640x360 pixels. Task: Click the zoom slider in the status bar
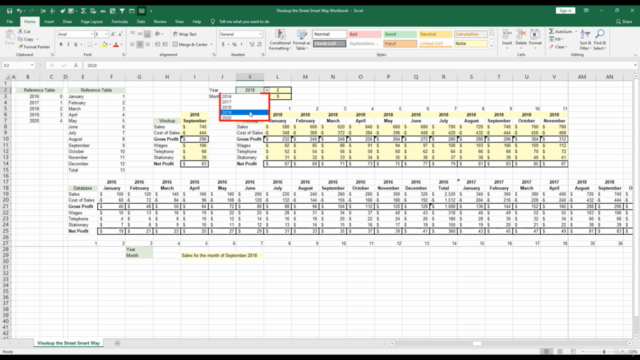click(x=604, y=351)
